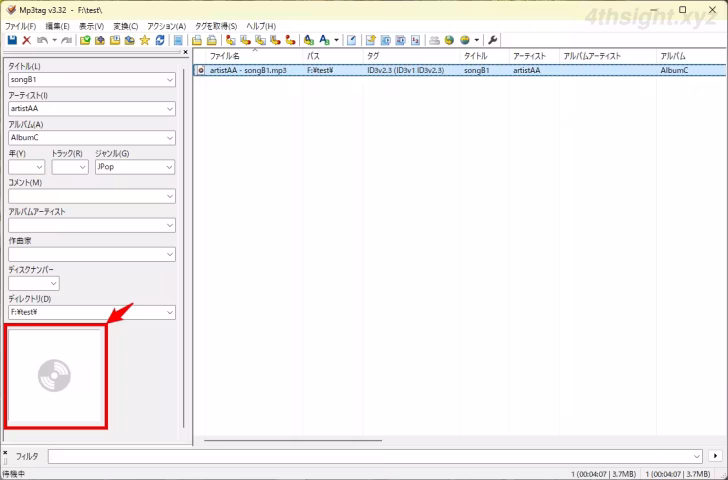Click the yellow star favorites icon

coord(145,40)
